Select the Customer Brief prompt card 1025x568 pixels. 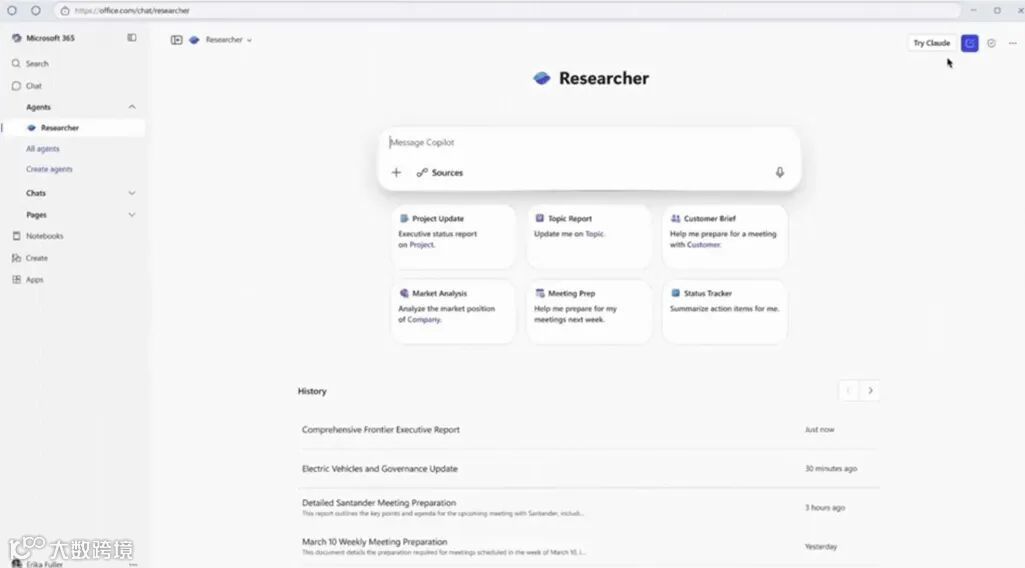pyautogui.click(x=725, y=237)
